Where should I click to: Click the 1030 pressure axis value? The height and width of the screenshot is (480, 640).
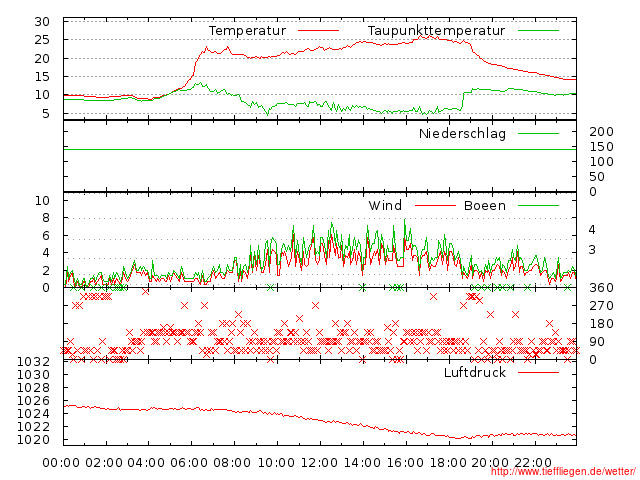pos(33,375)
